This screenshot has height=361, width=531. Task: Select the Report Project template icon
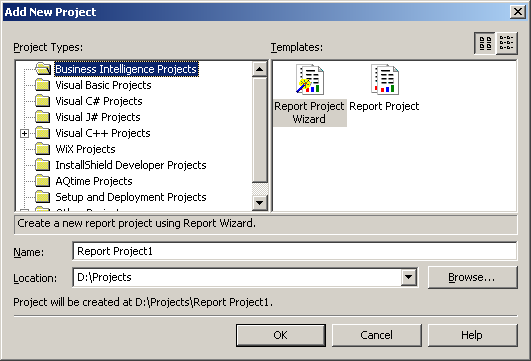pyautogui.click(x=385, y=80)
